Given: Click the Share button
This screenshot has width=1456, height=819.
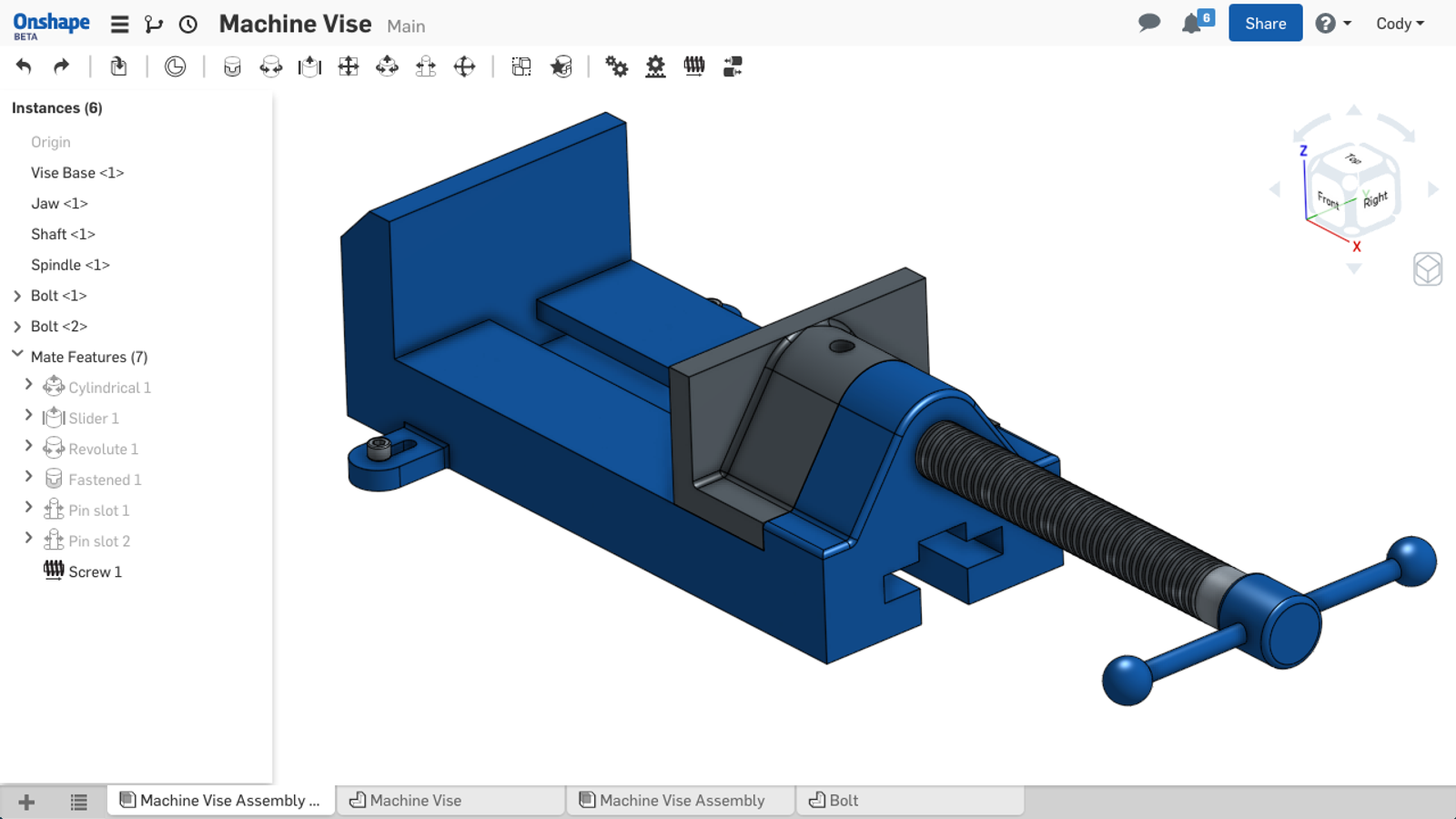Looking at the screenshot, I should [x=1265, y=24].
